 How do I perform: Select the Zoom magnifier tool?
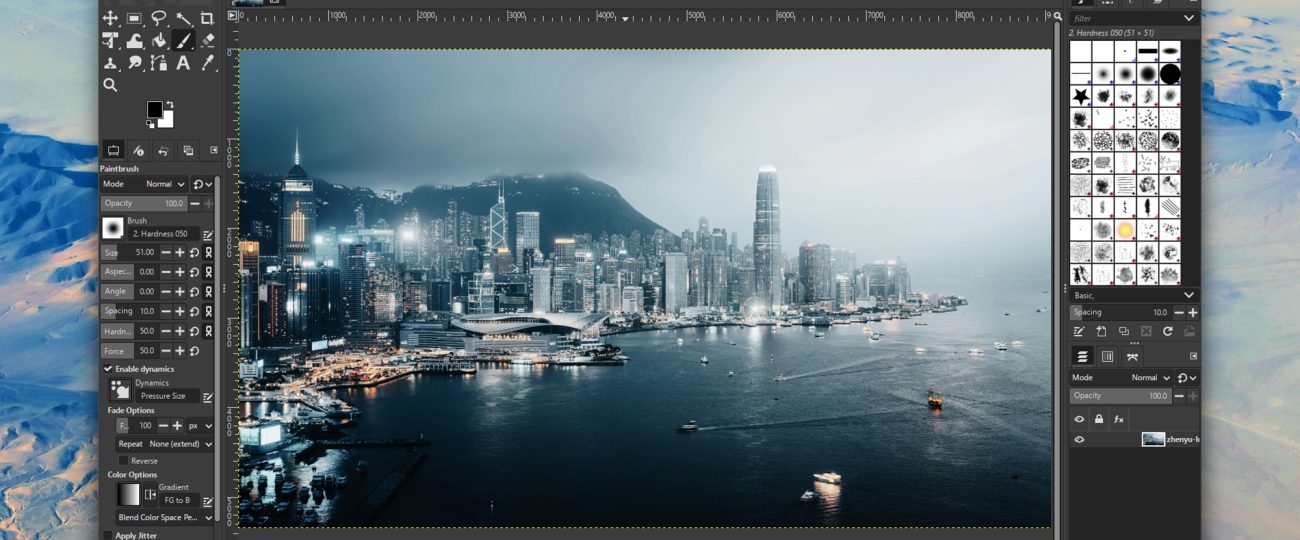point(110,86)
